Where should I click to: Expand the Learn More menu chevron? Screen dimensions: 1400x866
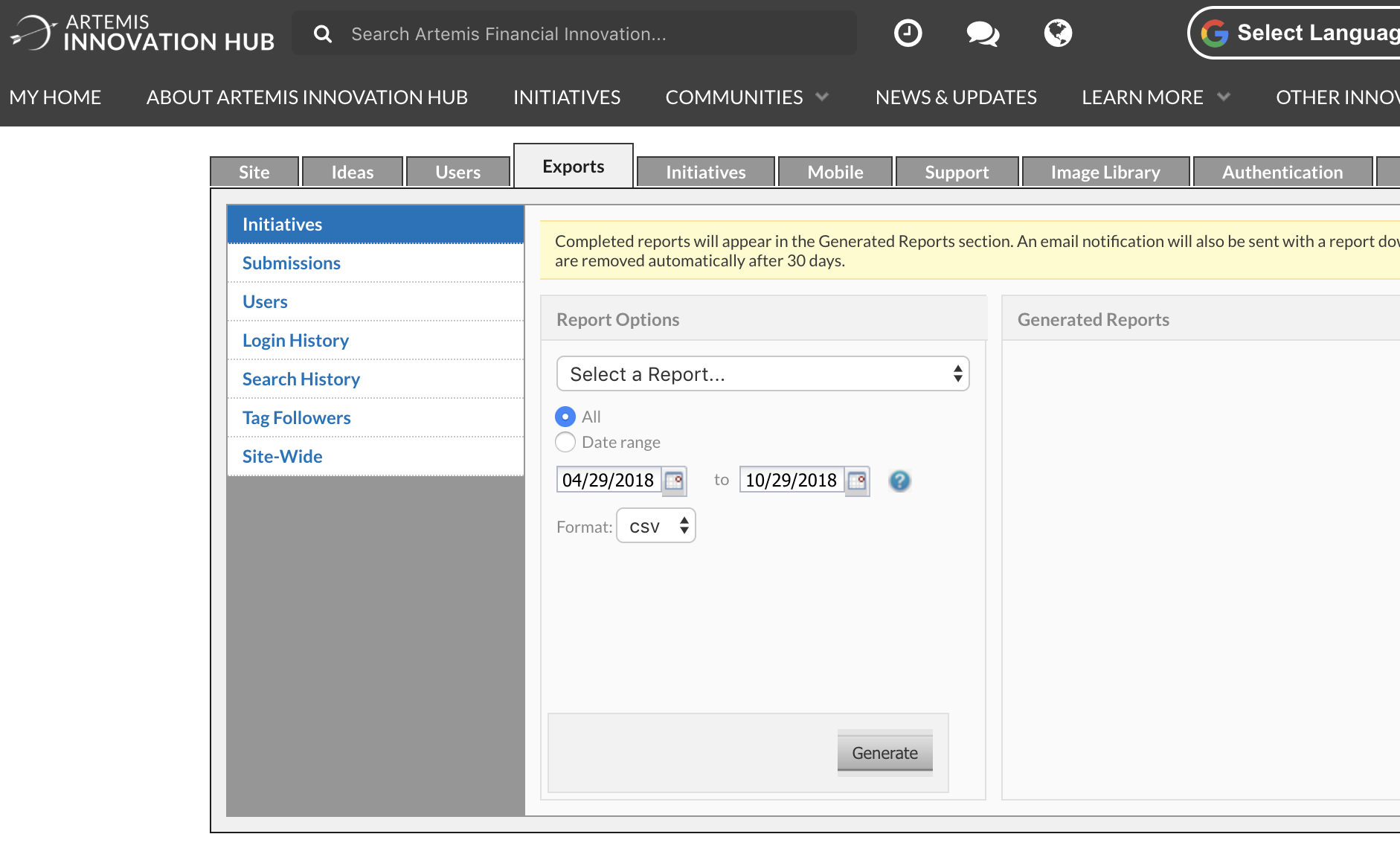click(x=1224, y=97)
